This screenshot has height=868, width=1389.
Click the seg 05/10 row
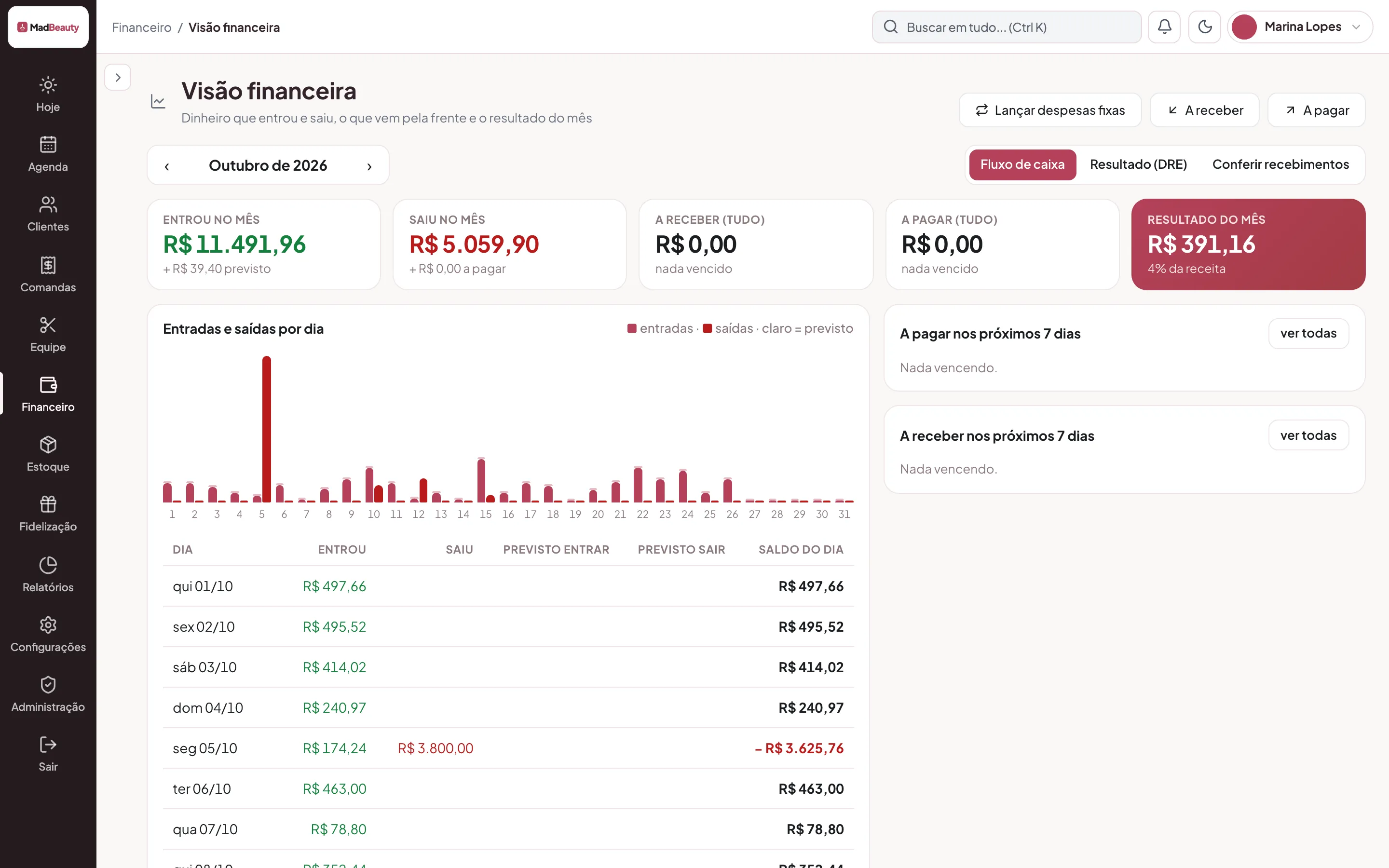pyautogui.click(x=508, y=748)
